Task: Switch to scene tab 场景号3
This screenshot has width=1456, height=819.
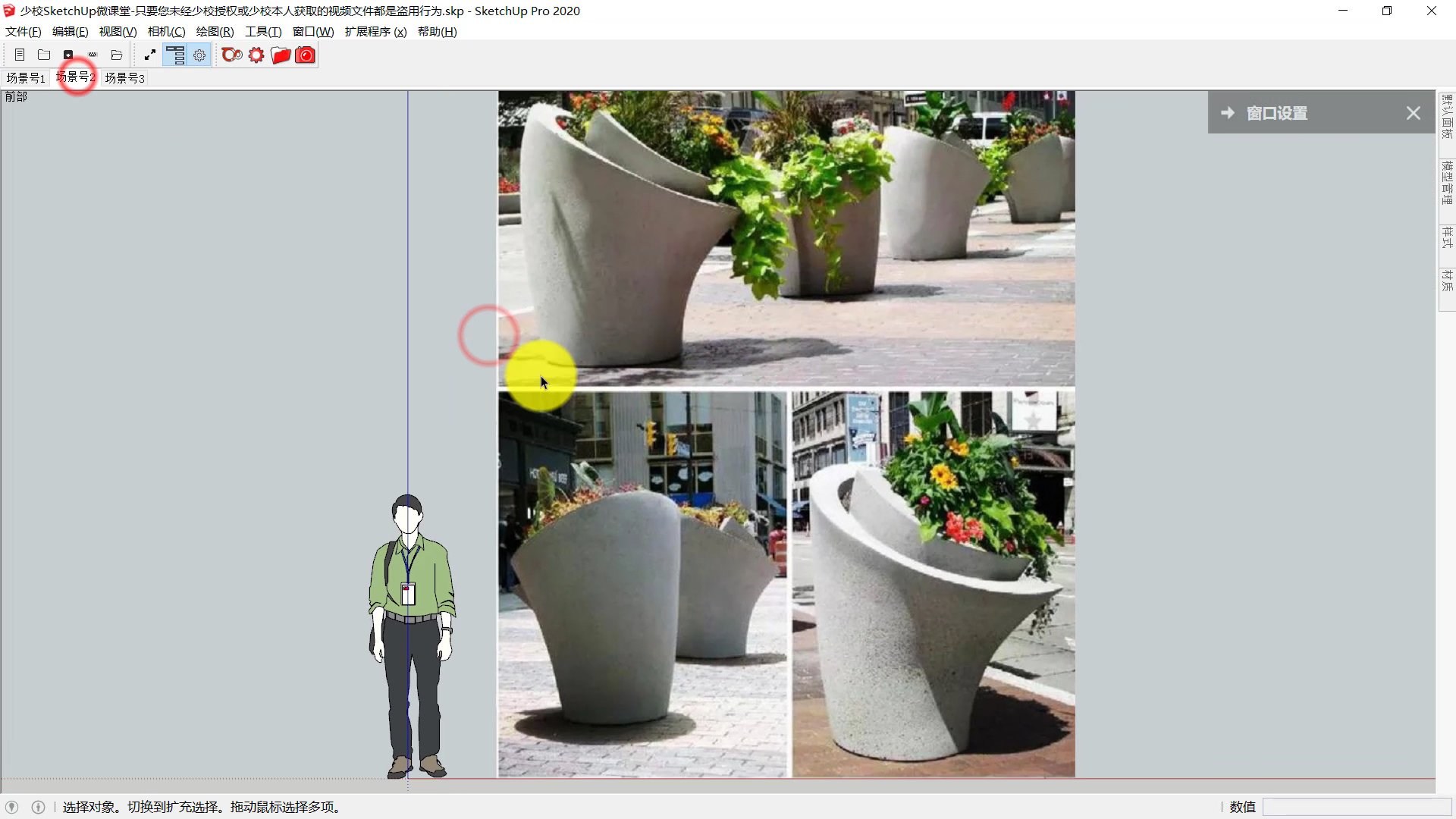Action: 124,78
